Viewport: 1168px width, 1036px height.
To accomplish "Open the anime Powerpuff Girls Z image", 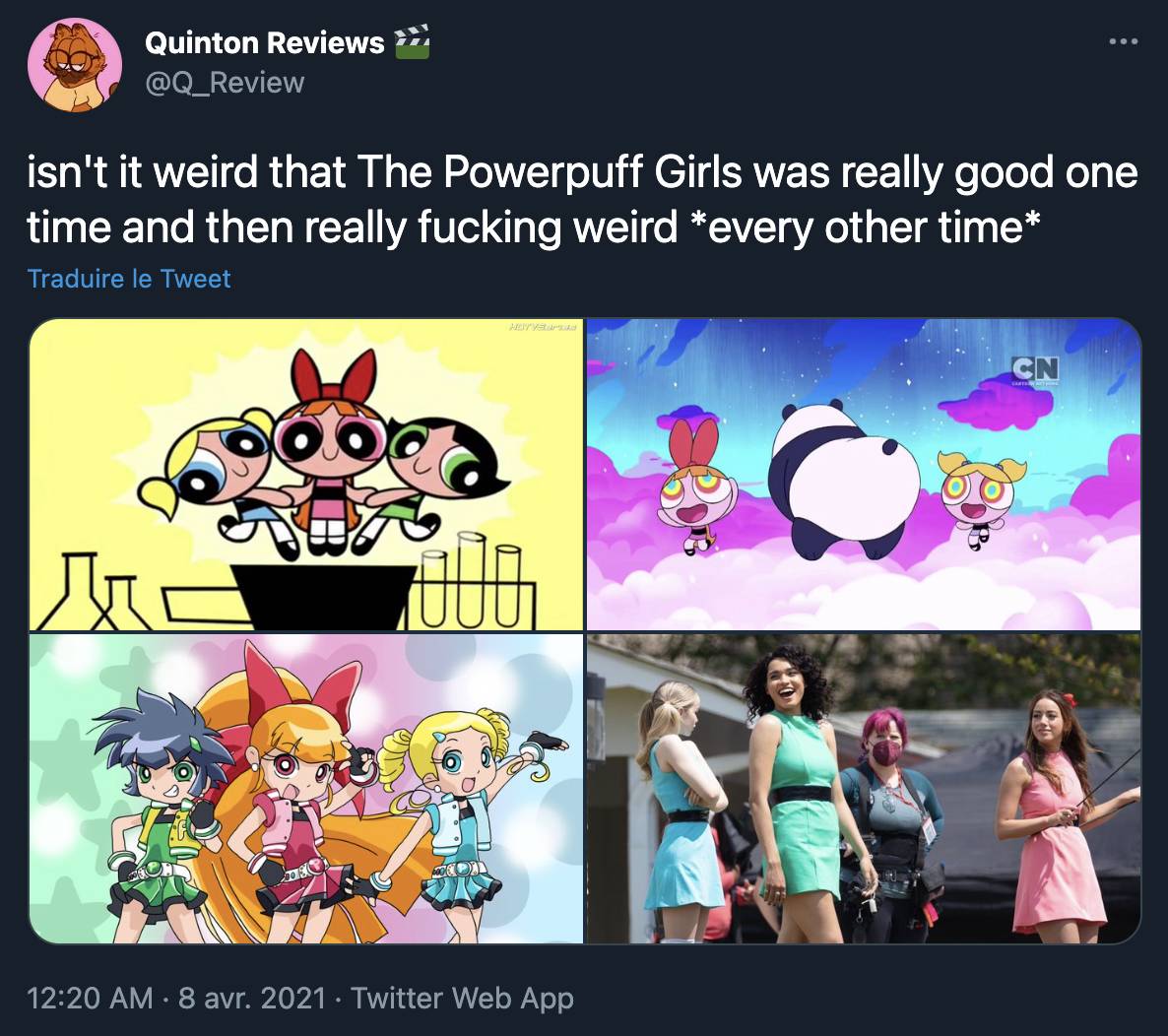I will coord(306,789).
